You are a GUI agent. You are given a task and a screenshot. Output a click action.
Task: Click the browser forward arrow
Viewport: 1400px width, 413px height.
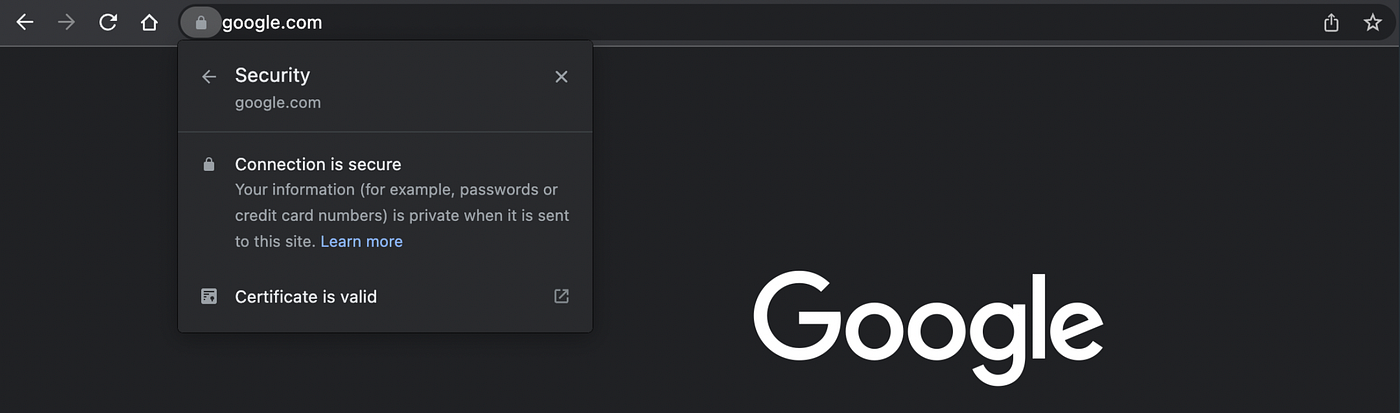pos(67,22)
